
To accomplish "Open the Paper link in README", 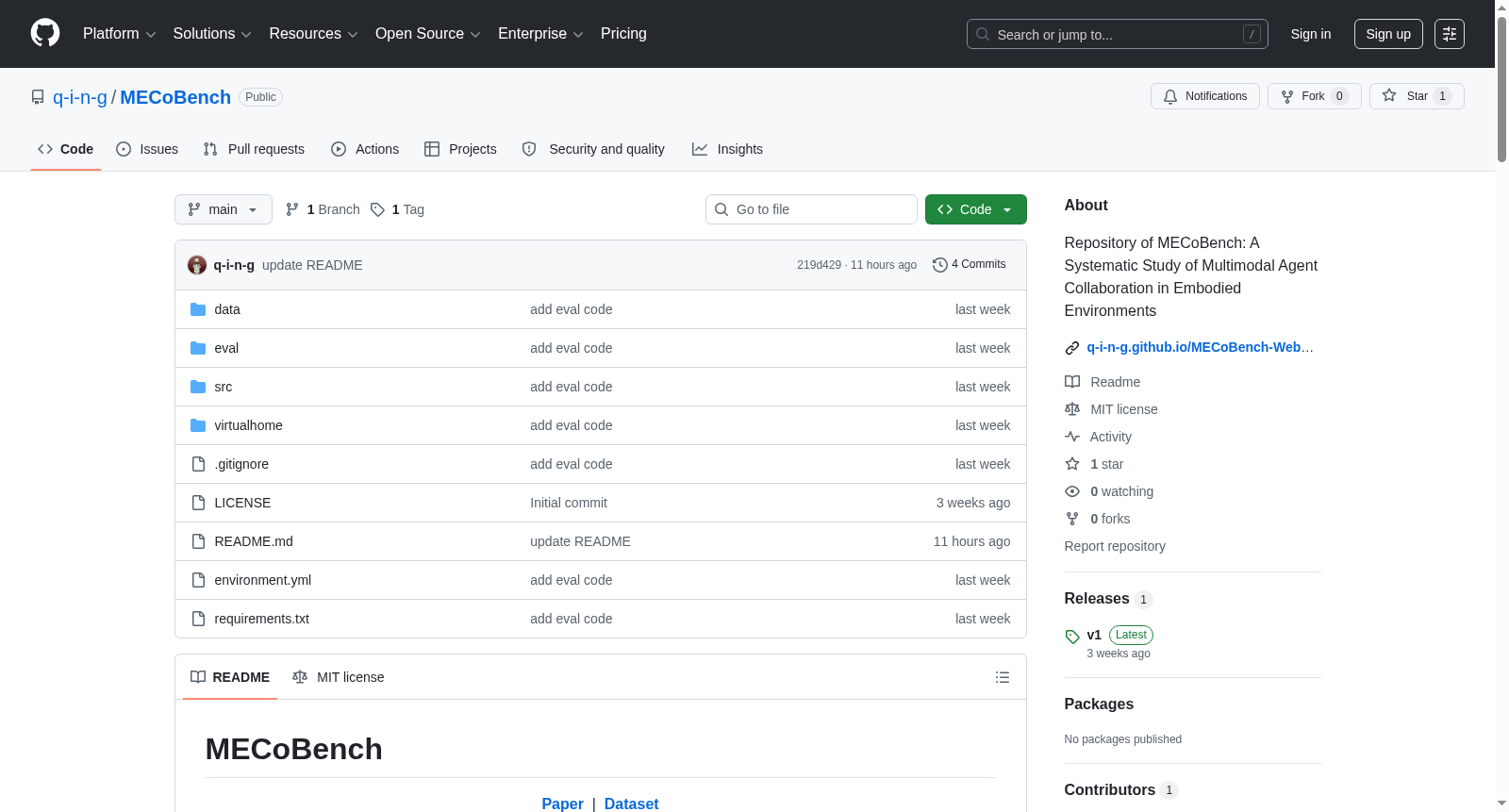I will [562, 804].
